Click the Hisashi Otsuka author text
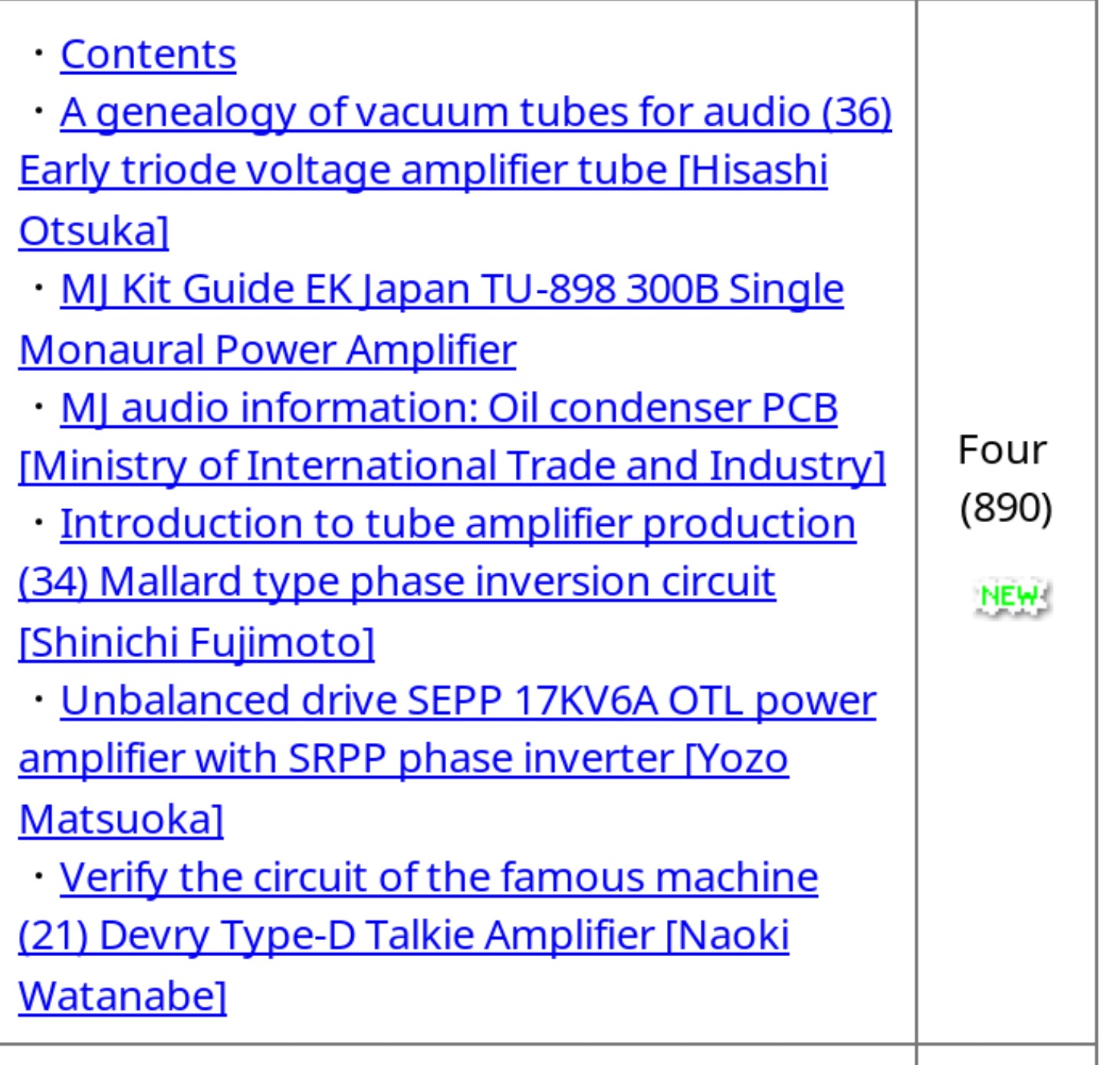The width and height of the screenshot is (1120, 1065). (x=423, y=199)
